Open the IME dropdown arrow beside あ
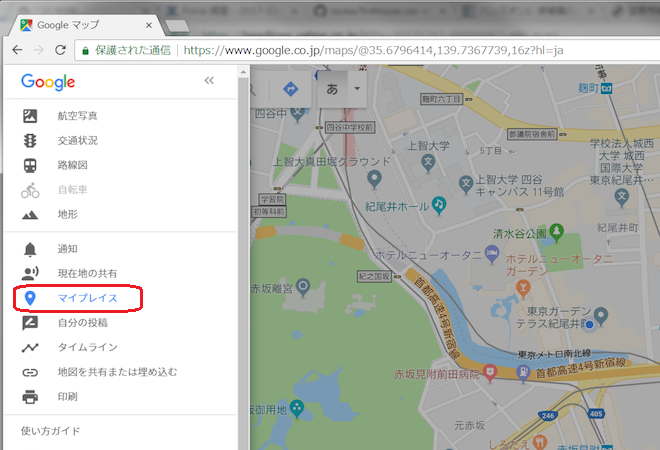The image size is (660, 450). click(357, 88)
